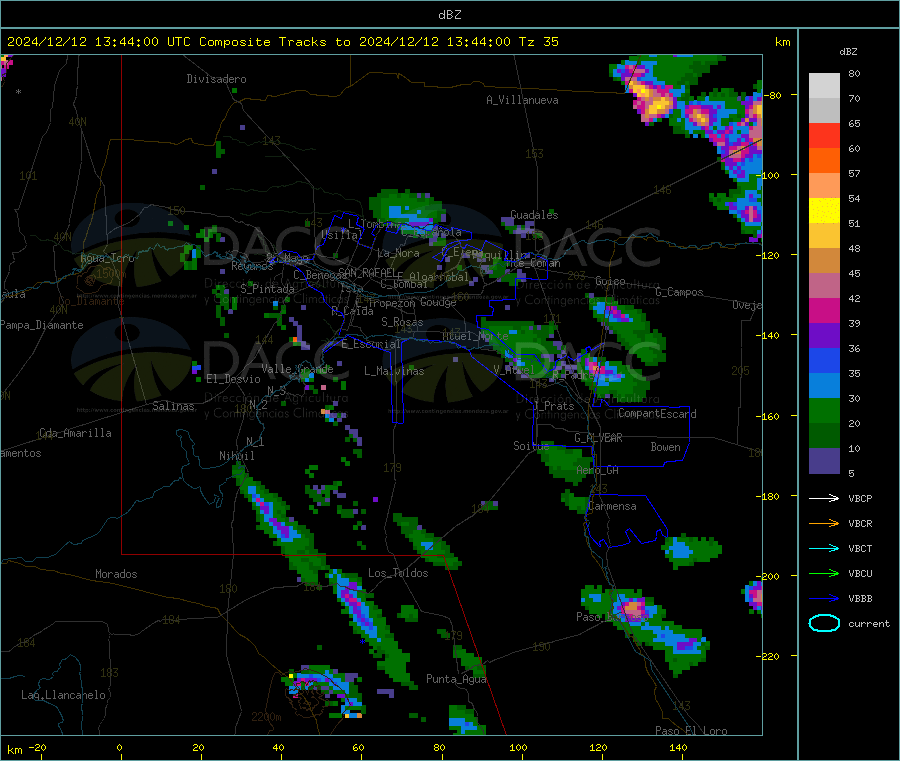This screenshot has width=900, height=761.
Task: Click the A_Villanueva map label
Action: tap(522, 100)
